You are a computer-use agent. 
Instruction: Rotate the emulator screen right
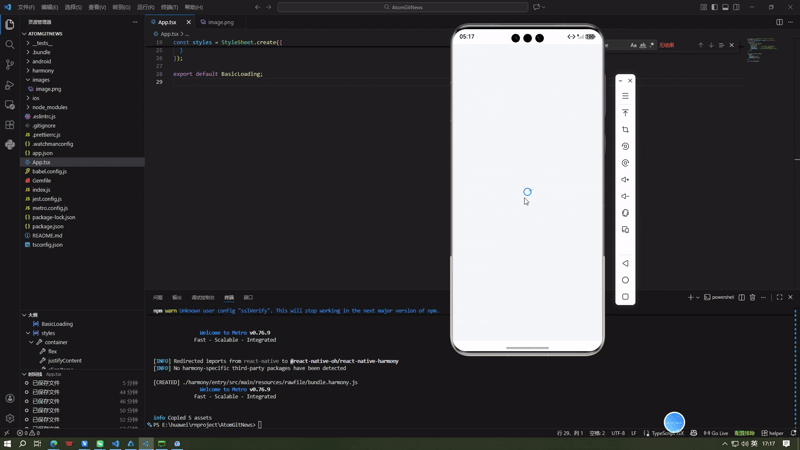pyautogui.click(x=625, y=163)
